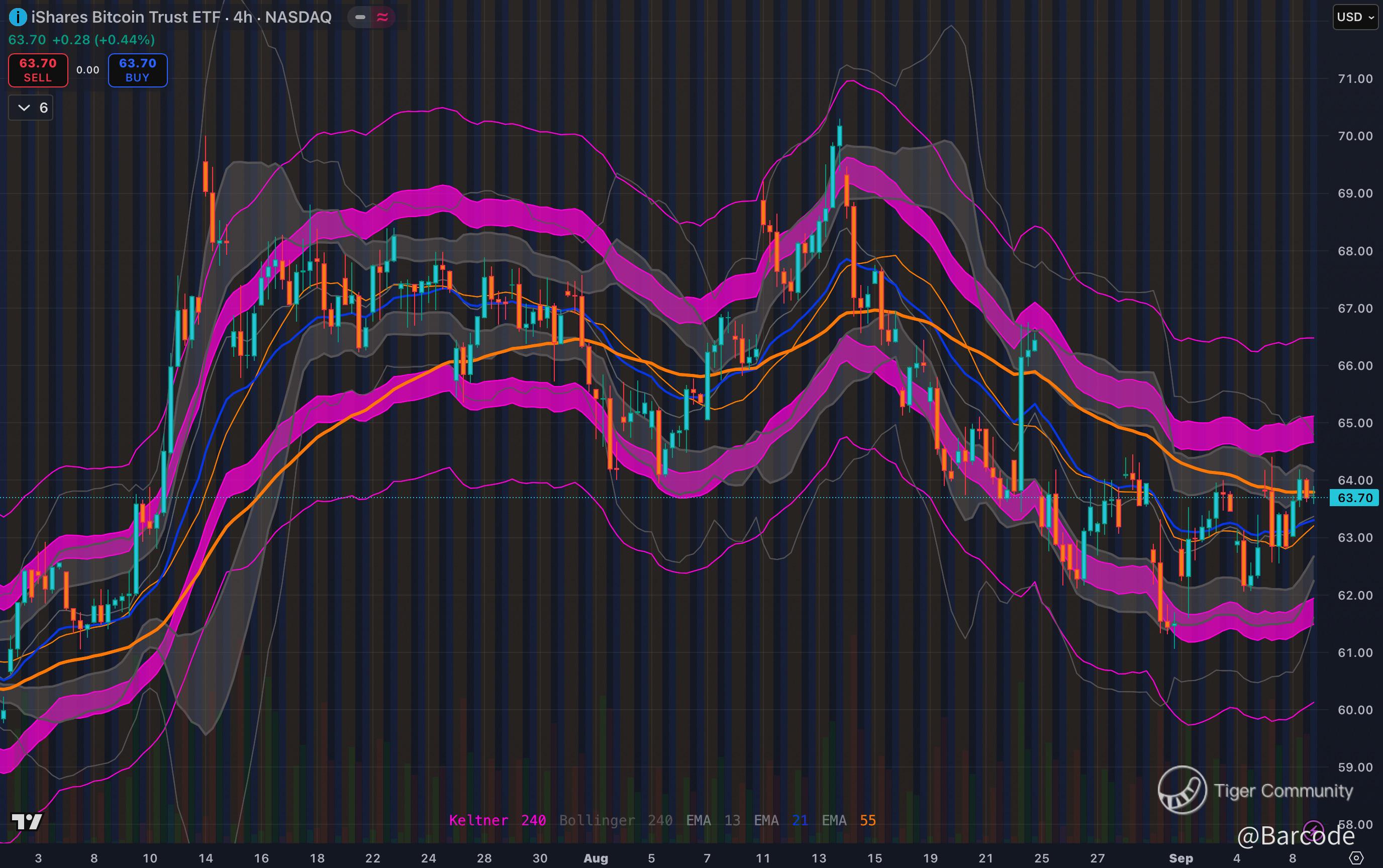The width and height of the screenshot is (1383, 868).
Task: Select the Keltner 240 indicator label
Action: click(497, 820)
